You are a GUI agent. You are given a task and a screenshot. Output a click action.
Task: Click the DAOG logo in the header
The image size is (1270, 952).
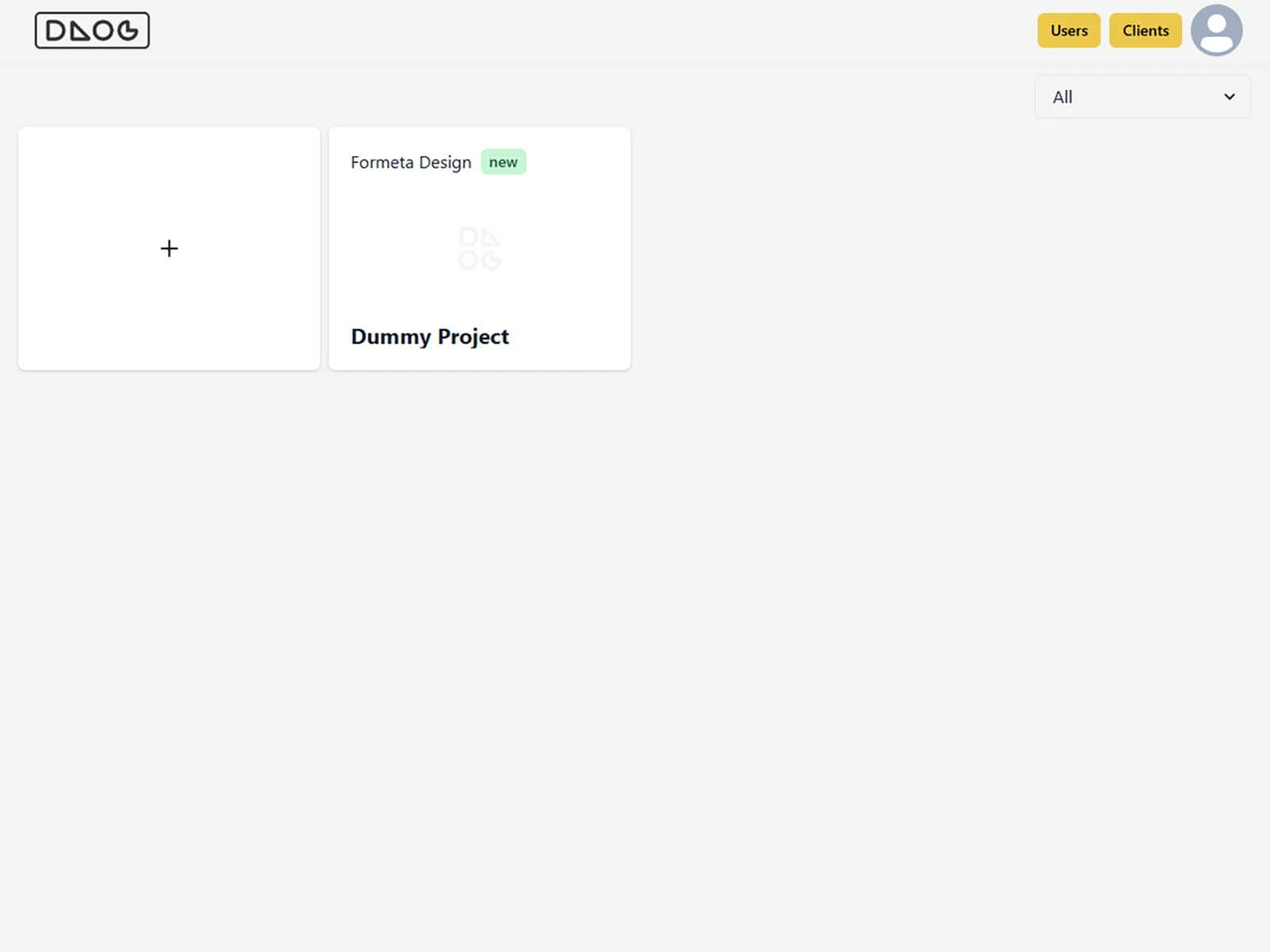click(x=92, y=30)
